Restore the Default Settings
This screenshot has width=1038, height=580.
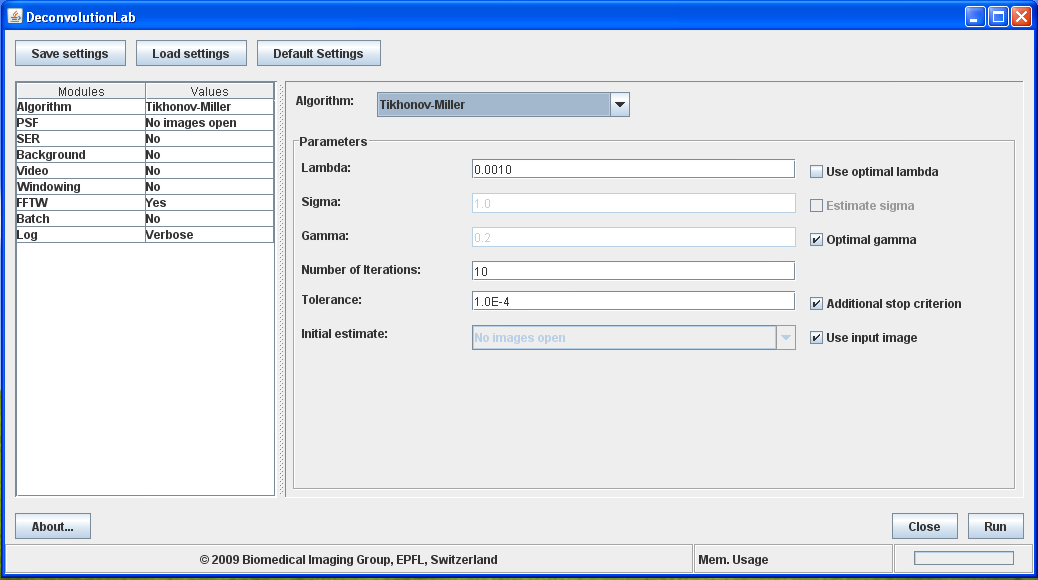pyautogui.click(x=318, y=53)
